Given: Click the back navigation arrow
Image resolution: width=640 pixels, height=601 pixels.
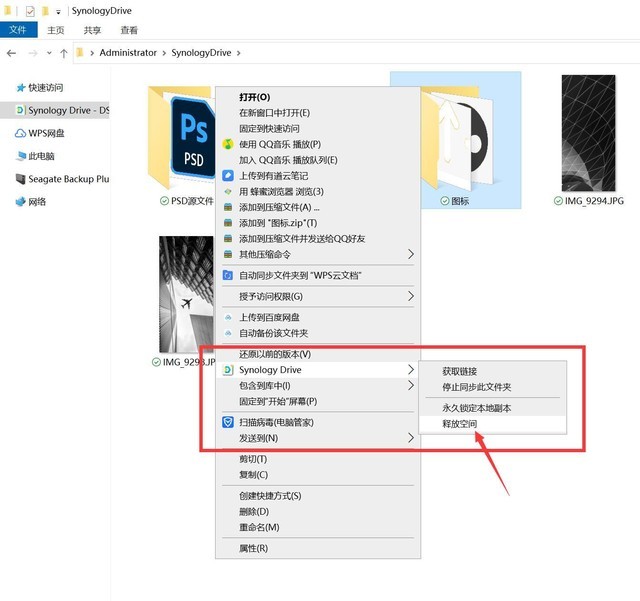Looking at the screenshot, I should tap(11, 53).
